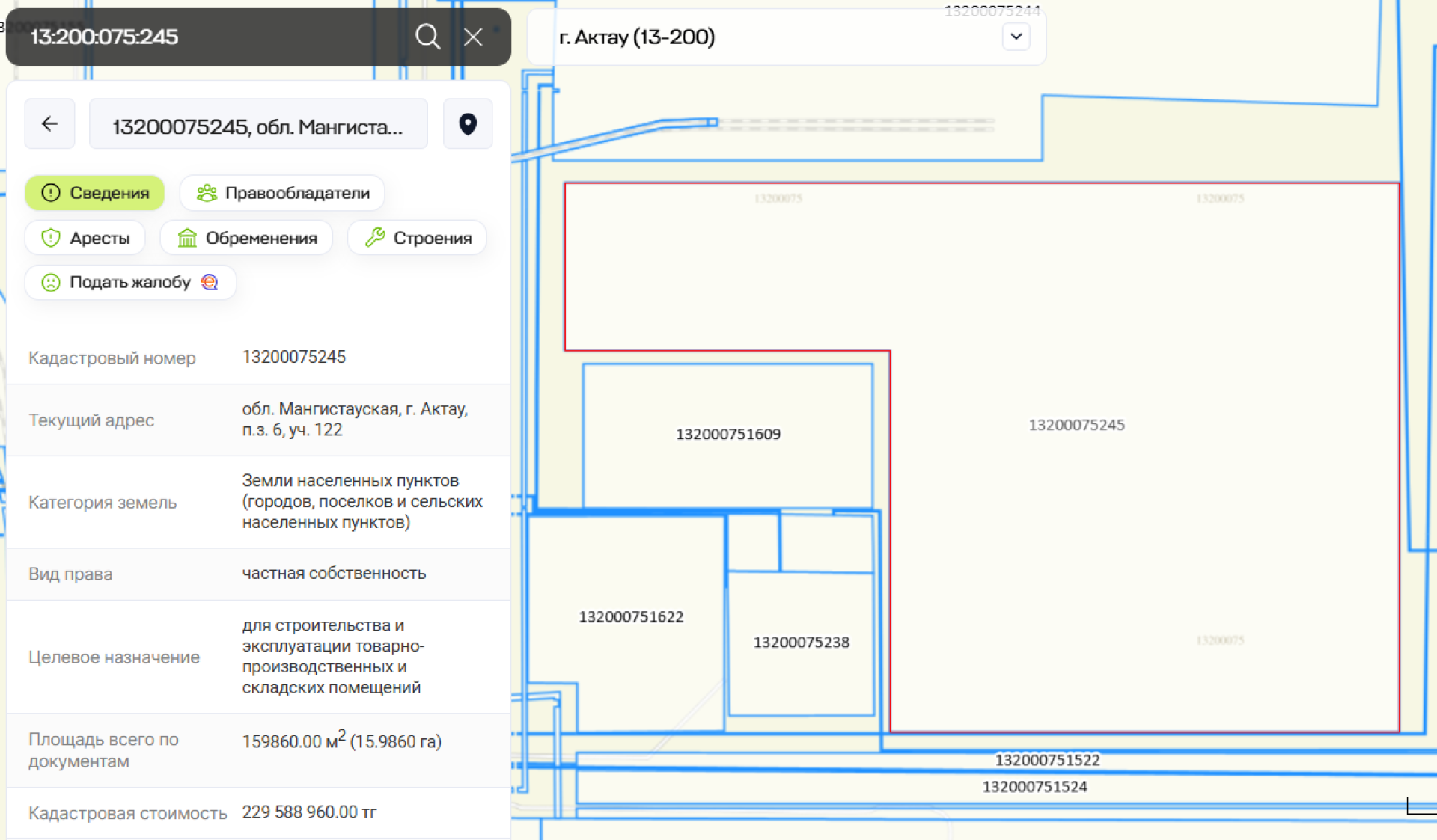Click the search magnifier icon
Image resolution: width=1437 pixels, height=840 pixels.
427,37
